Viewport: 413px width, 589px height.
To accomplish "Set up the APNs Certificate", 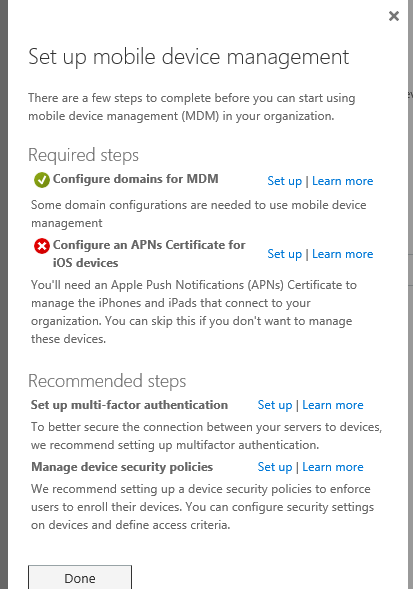I will point(284,254).
